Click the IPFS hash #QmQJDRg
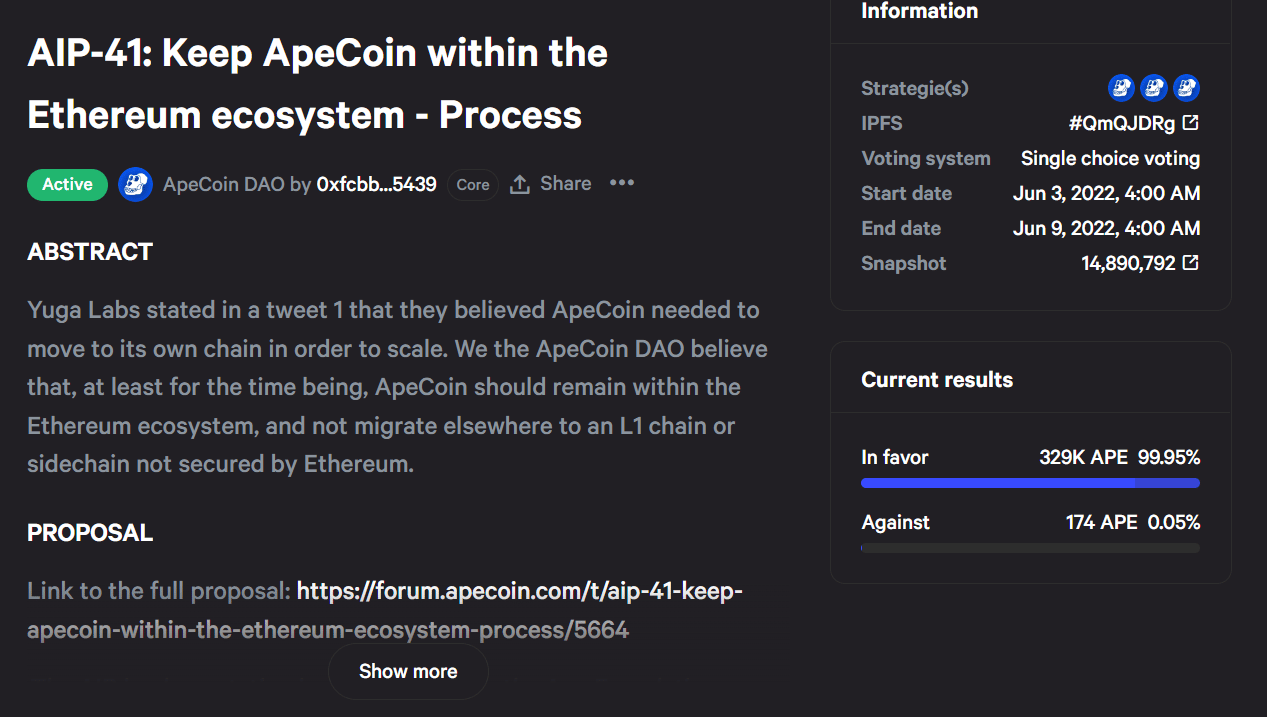1267x717 pixels. tap(1121, 123)
